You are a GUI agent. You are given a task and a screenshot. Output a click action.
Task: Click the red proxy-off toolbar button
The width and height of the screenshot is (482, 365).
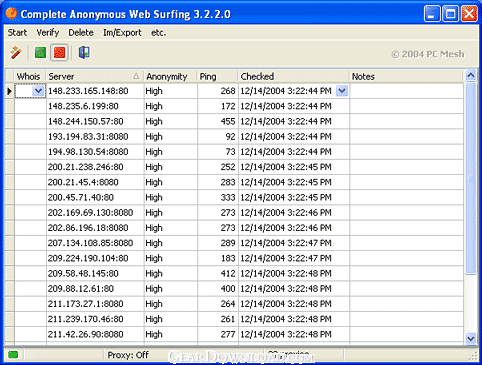click(60, 53)
